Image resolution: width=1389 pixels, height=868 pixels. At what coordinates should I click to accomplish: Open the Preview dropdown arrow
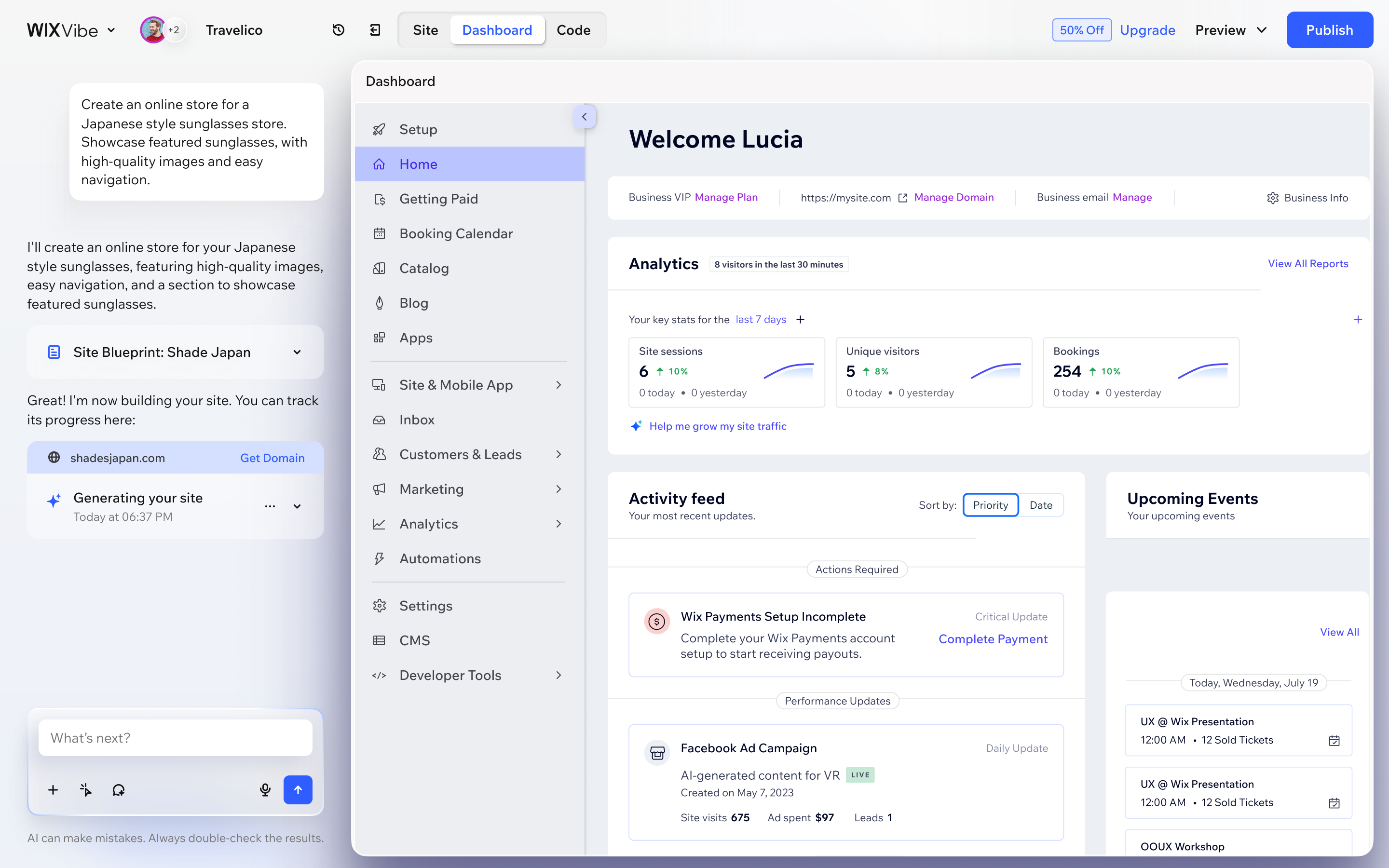pyautogui.click(x=1262, y=30)
